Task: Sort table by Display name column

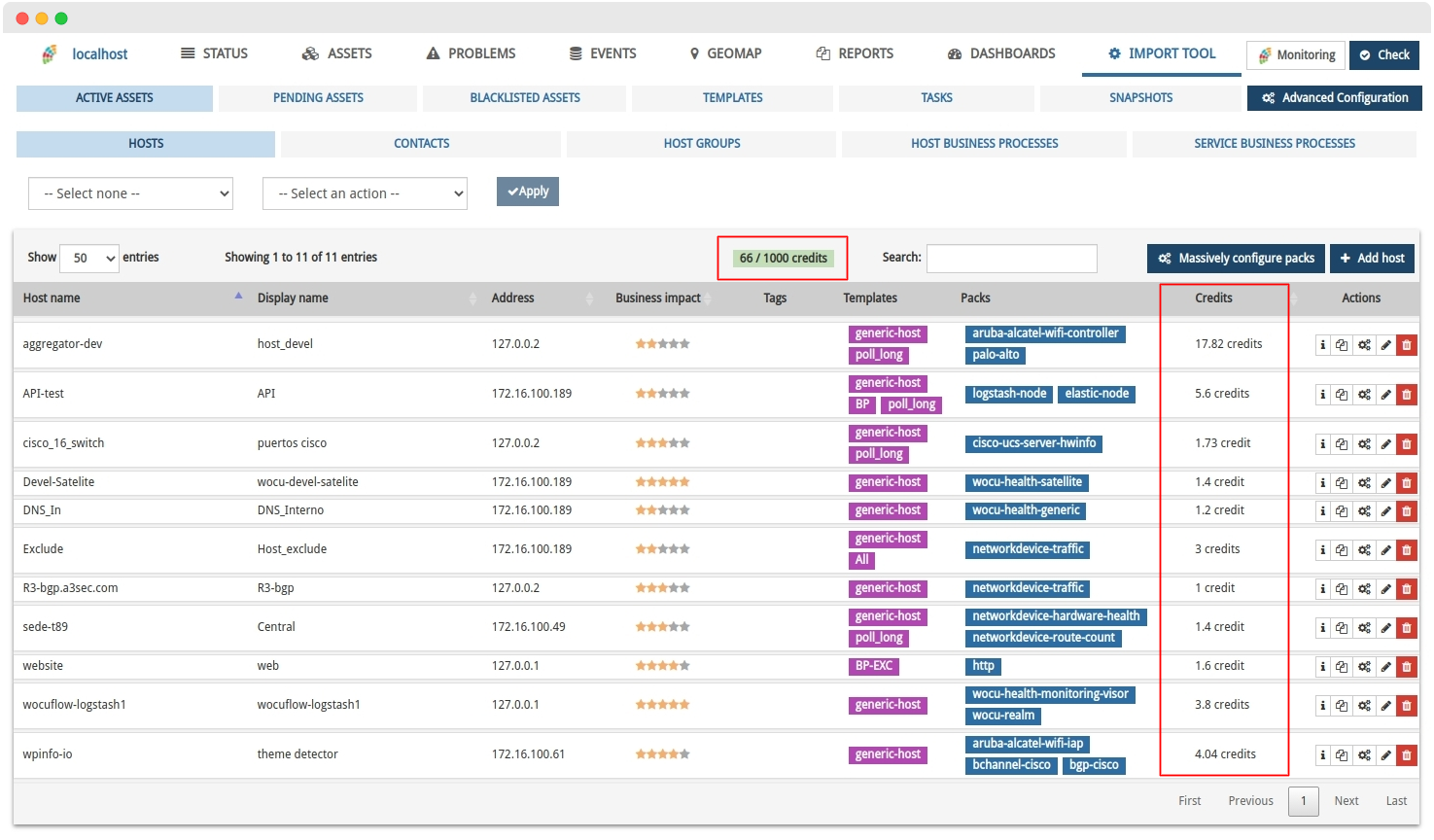Action: click(x=367, y=298)
